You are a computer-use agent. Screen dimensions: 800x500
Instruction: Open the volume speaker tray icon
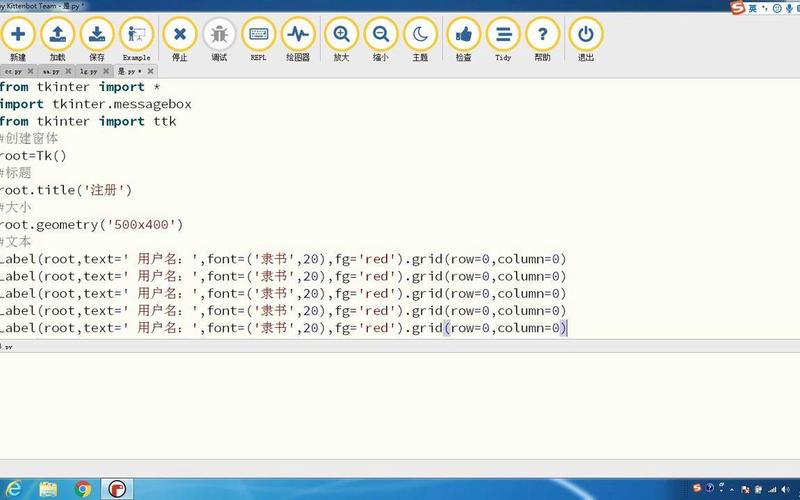pyautogui.click(x=785, y=489)
